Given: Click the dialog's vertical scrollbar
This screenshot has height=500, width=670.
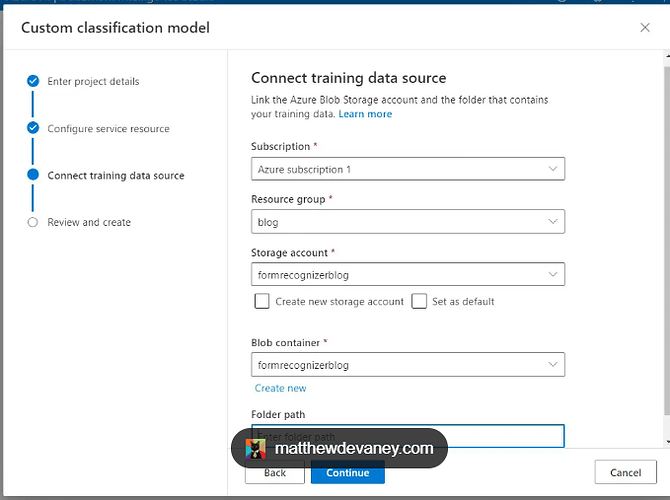Looking at the screenshot, I should click(x=667, y=239).
